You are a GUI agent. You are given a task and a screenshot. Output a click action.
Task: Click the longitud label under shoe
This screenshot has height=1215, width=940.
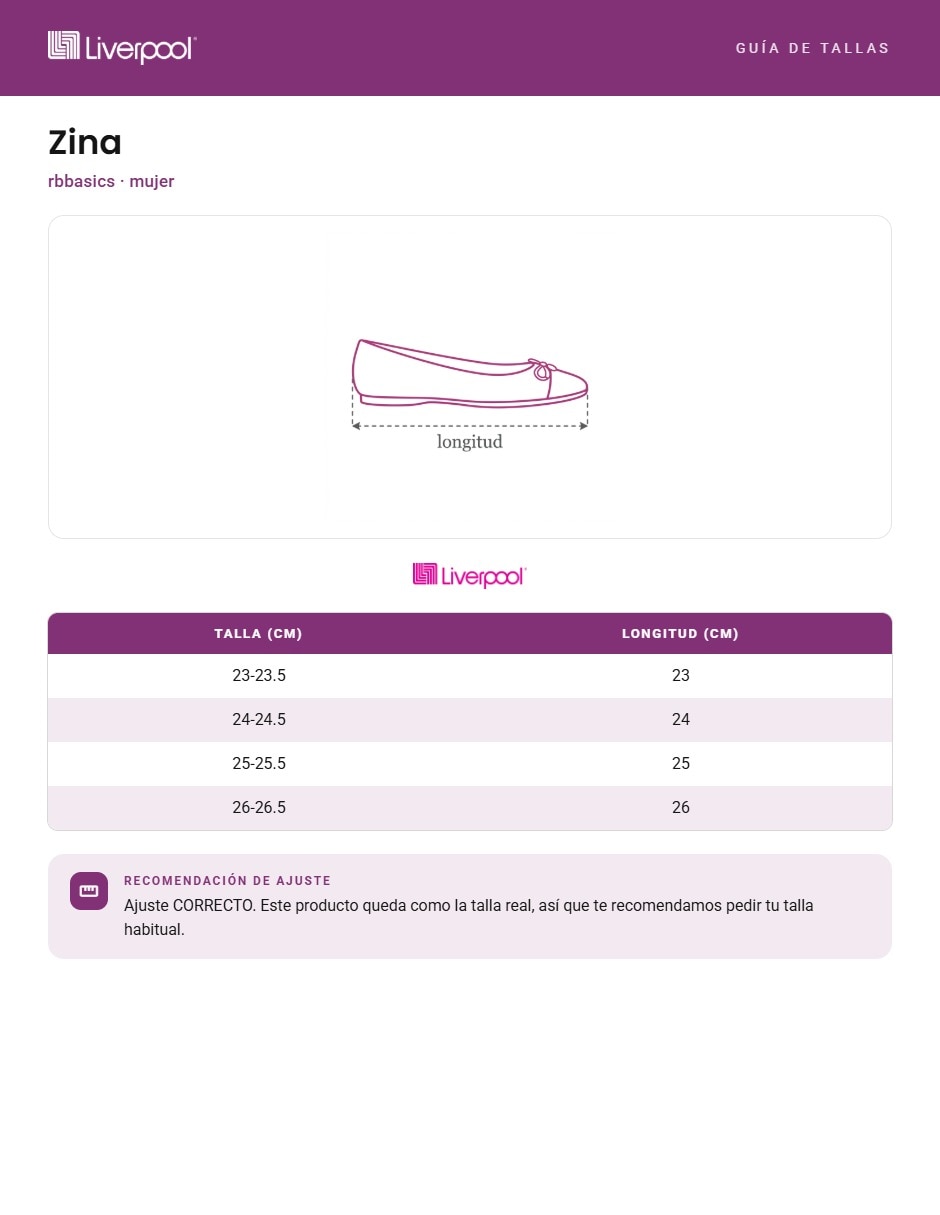pos(469,441)
